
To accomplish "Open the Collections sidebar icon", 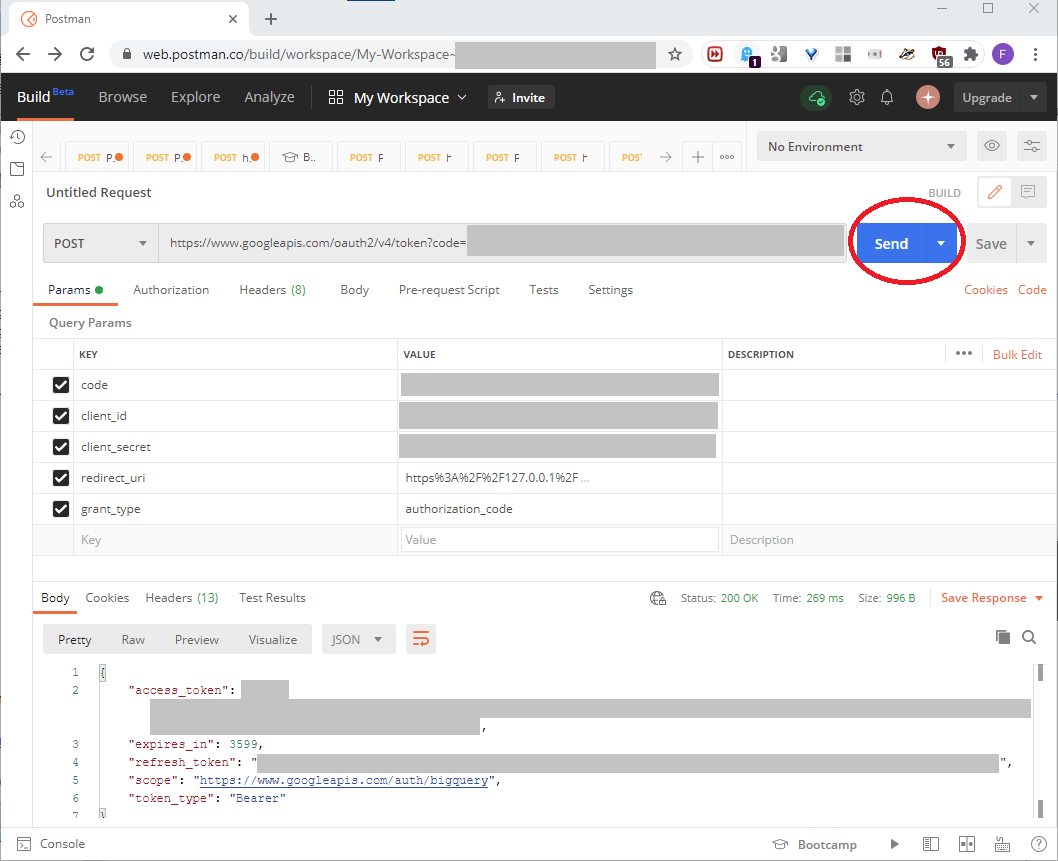I will click(x=18, y=169).
